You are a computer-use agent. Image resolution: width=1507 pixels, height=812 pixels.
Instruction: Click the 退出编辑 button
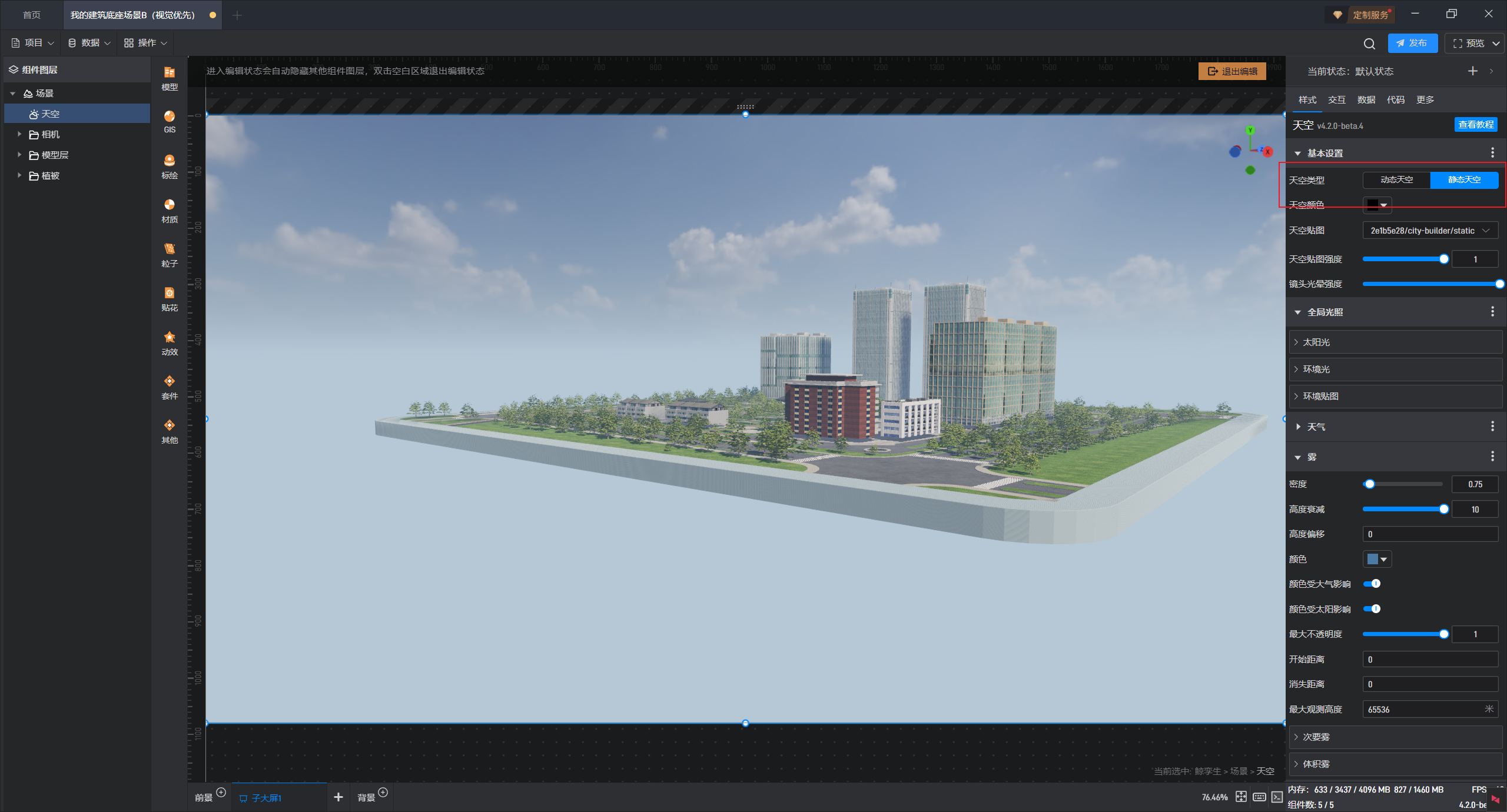coord(1232,71)
